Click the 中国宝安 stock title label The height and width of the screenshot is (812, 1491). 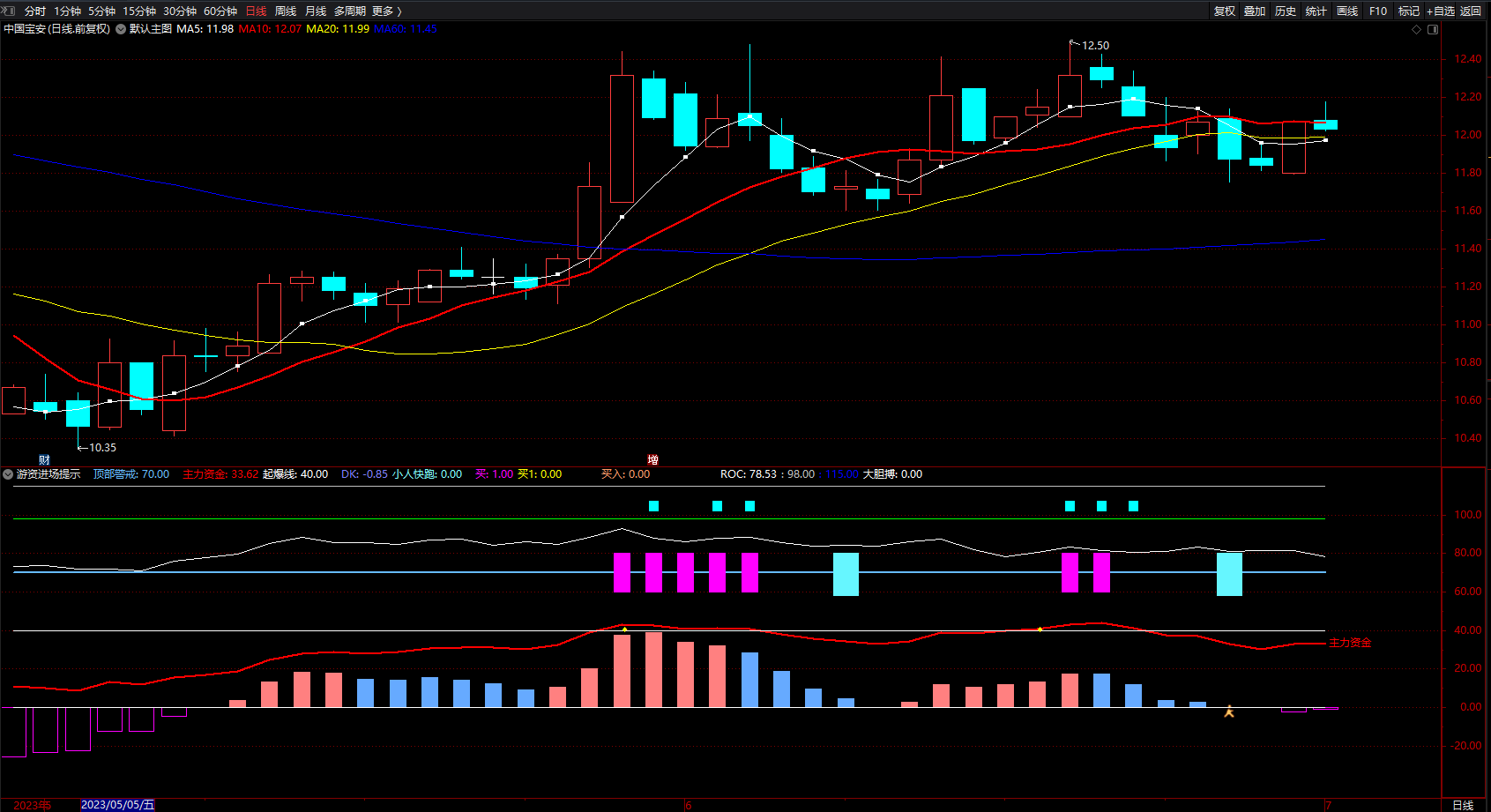57,29
